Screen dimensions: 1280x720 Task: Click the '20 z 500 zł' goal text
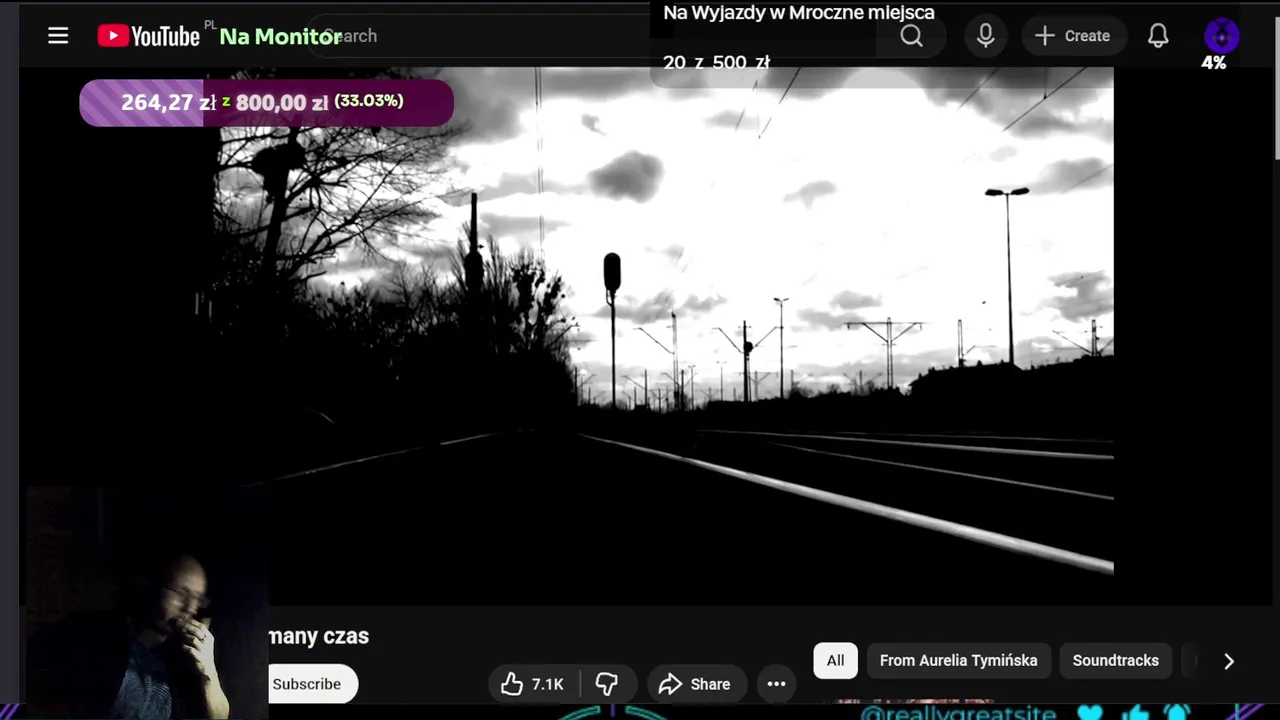pos(716,63)
